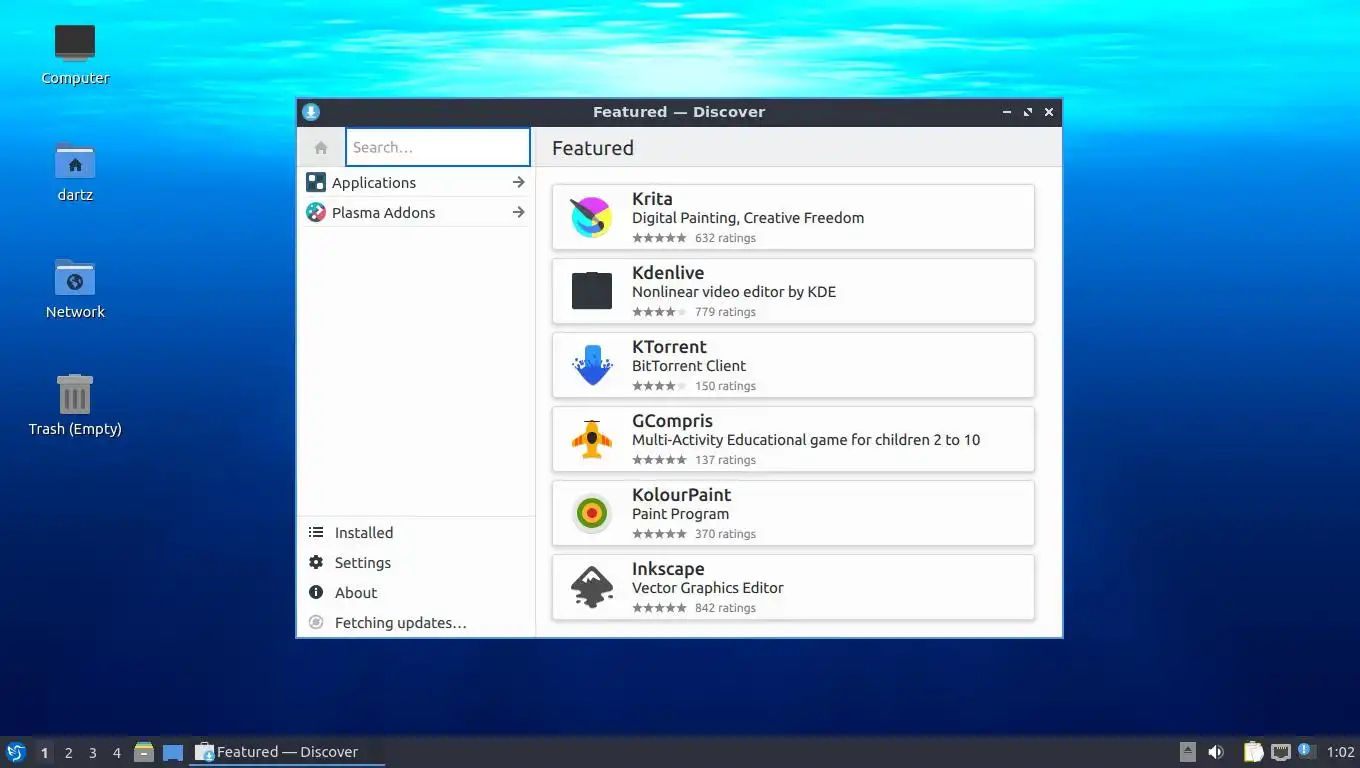The image size is (1360, 768).
Task: Click 'Vector Graphics Editor' description
Action: click(708, 588)
